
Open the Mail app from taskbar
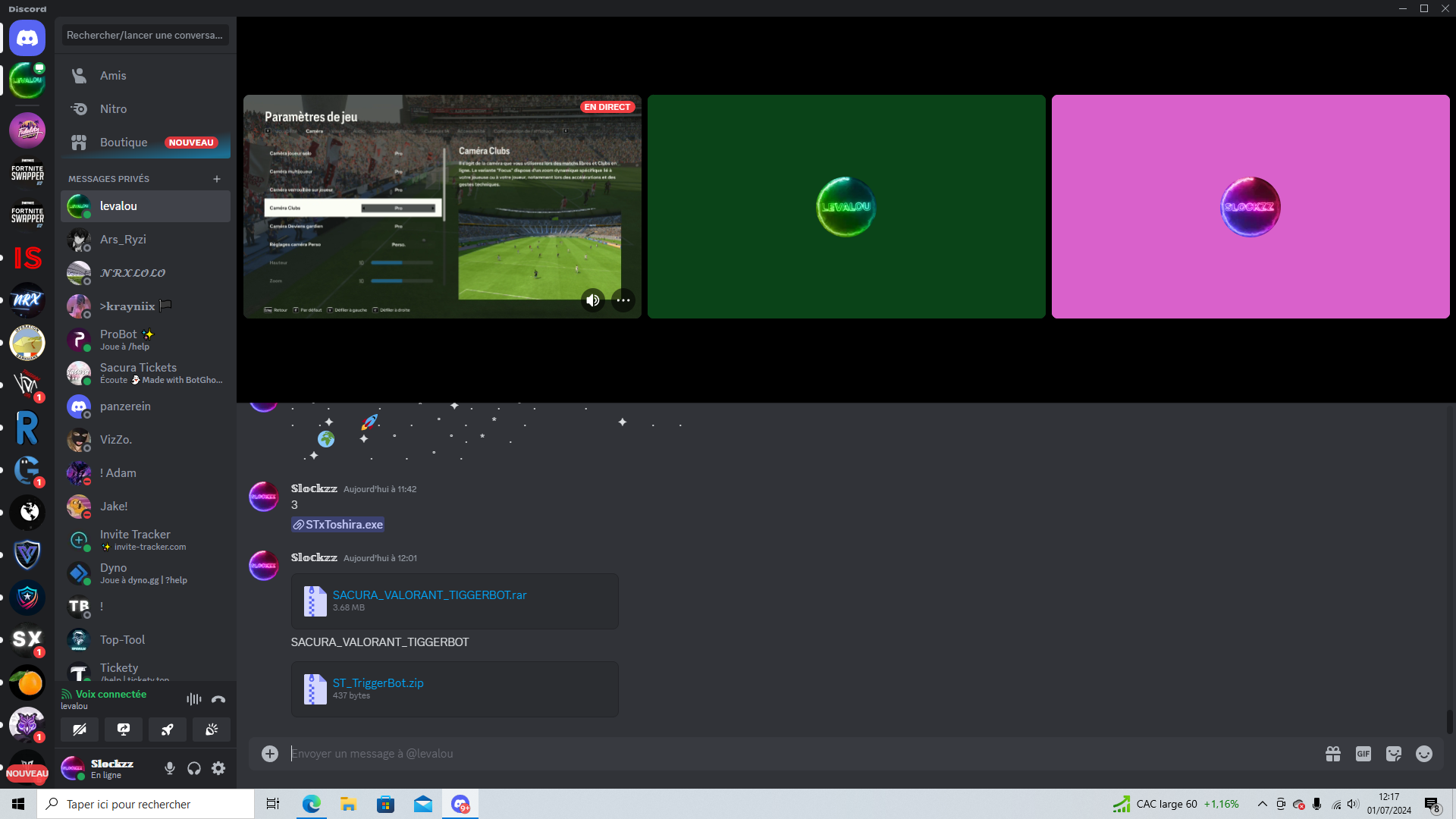(422, 804)
